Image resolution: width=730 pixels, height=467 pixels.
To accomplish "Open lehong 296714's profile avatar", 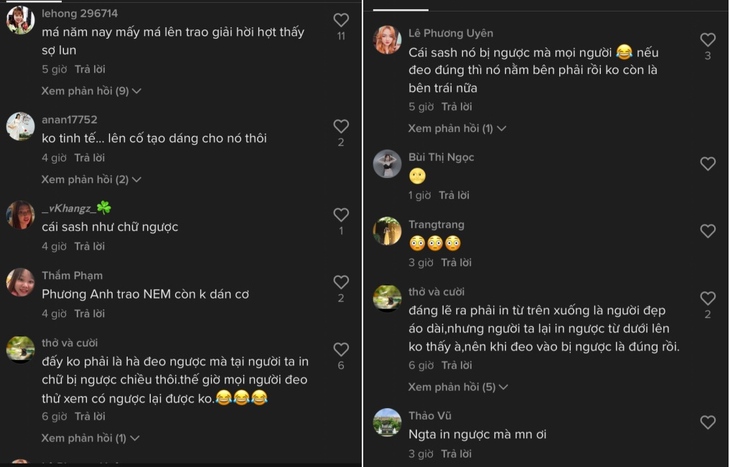I will pos(21,20).
